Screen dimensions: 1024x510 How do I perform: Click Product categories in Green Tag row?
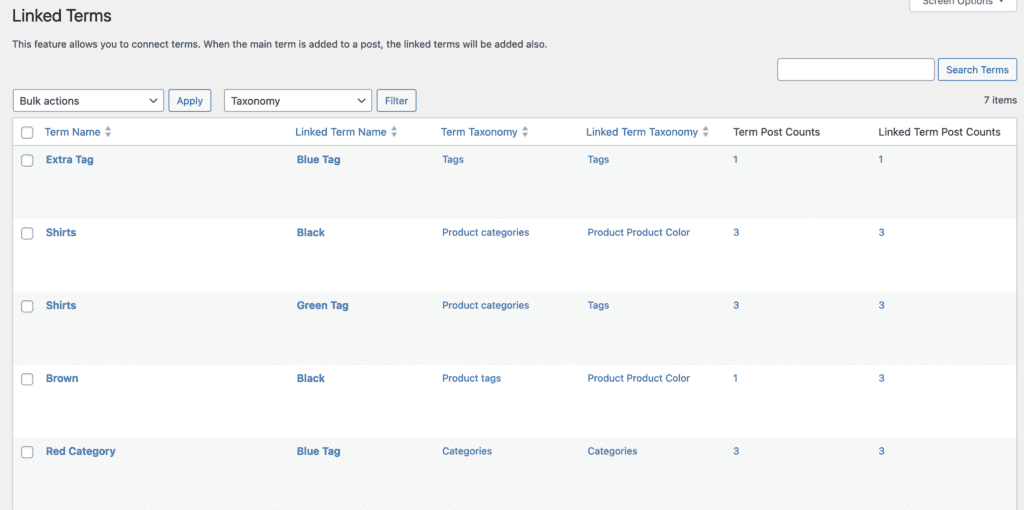(485, 305)
